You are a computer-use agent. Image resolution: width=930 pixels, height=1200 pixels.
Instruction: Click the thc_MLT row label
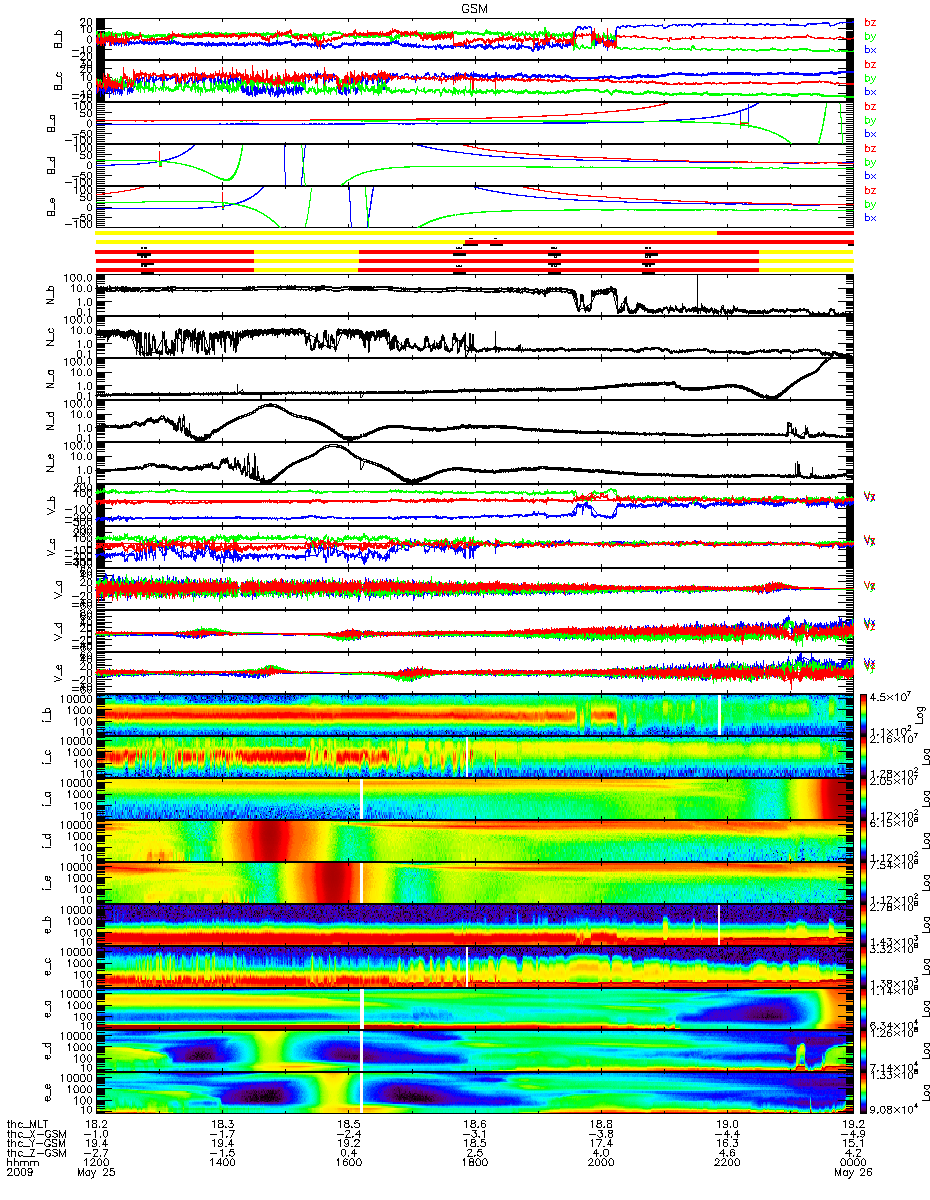[28, 1123]
